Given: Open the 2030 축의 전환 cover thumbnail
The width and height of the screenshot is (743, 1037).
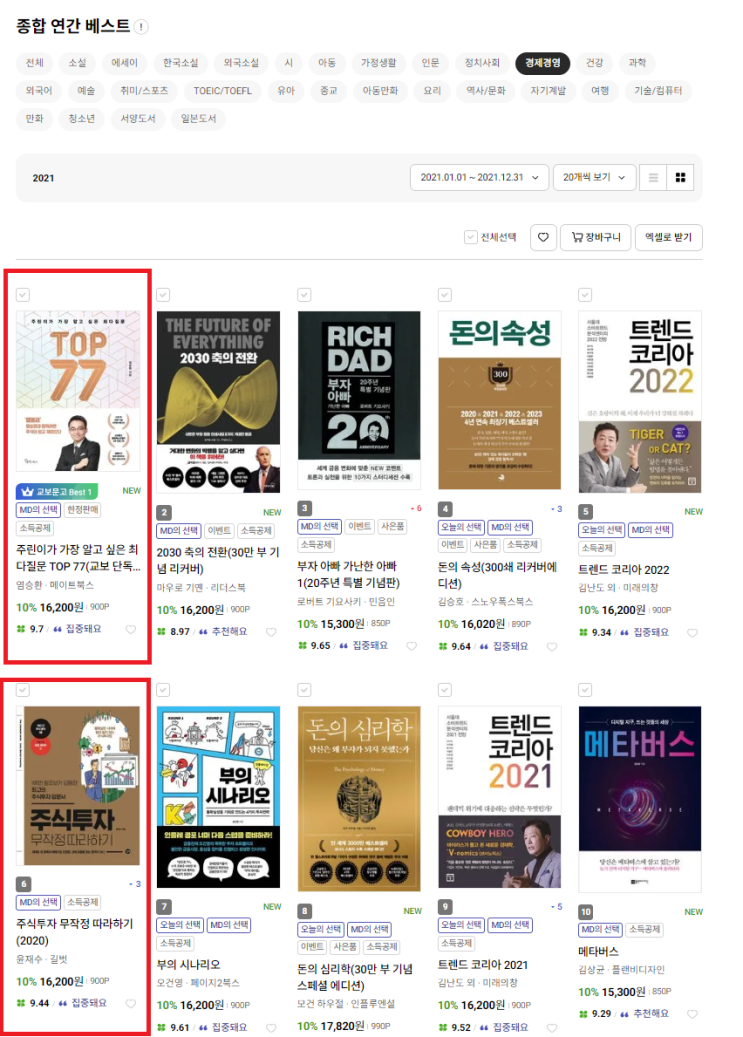Looking at the screenshot, I should (x=218, y=401).
